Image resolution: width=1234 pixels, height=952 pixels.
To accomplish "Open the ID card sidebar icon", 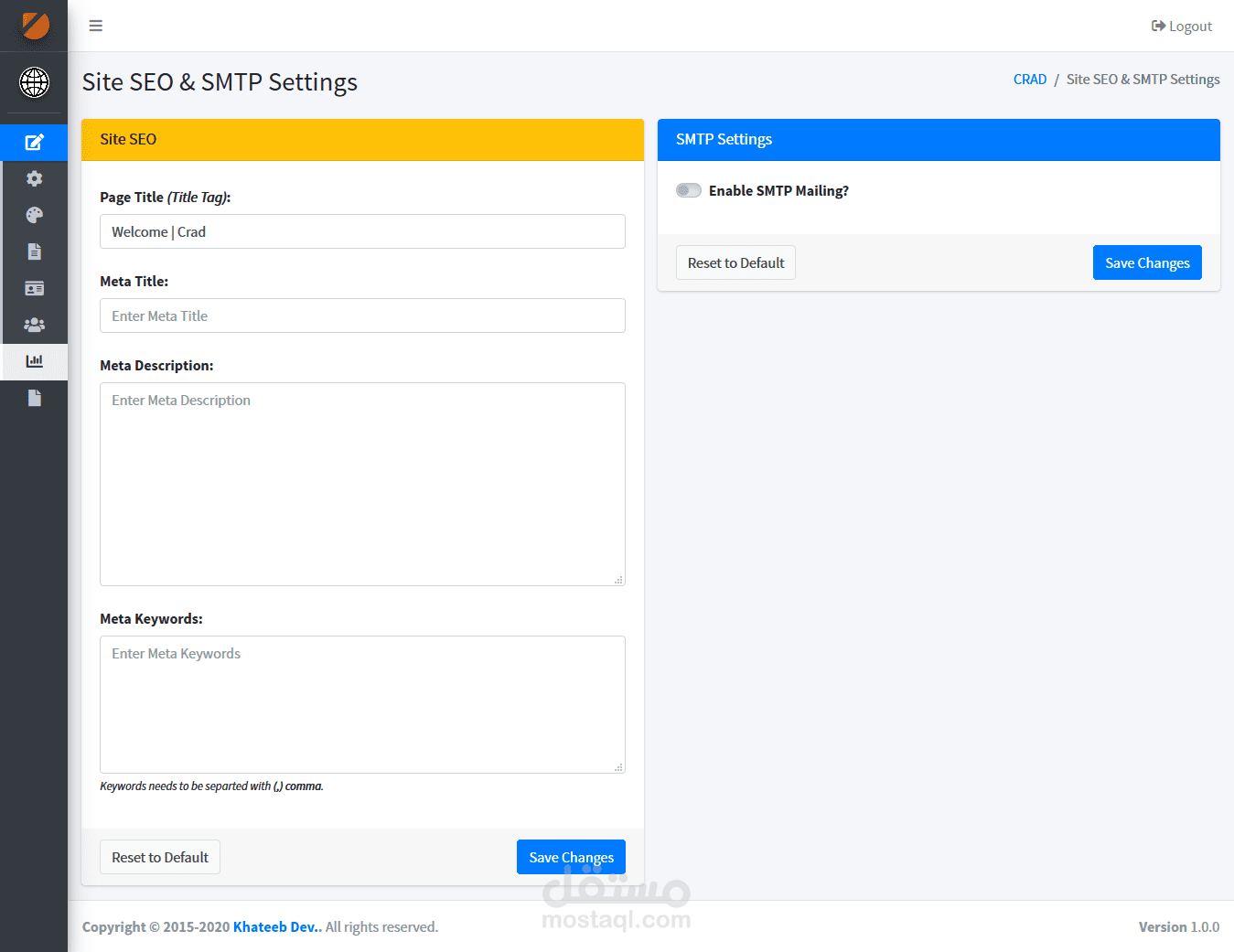I will (35, 288).
